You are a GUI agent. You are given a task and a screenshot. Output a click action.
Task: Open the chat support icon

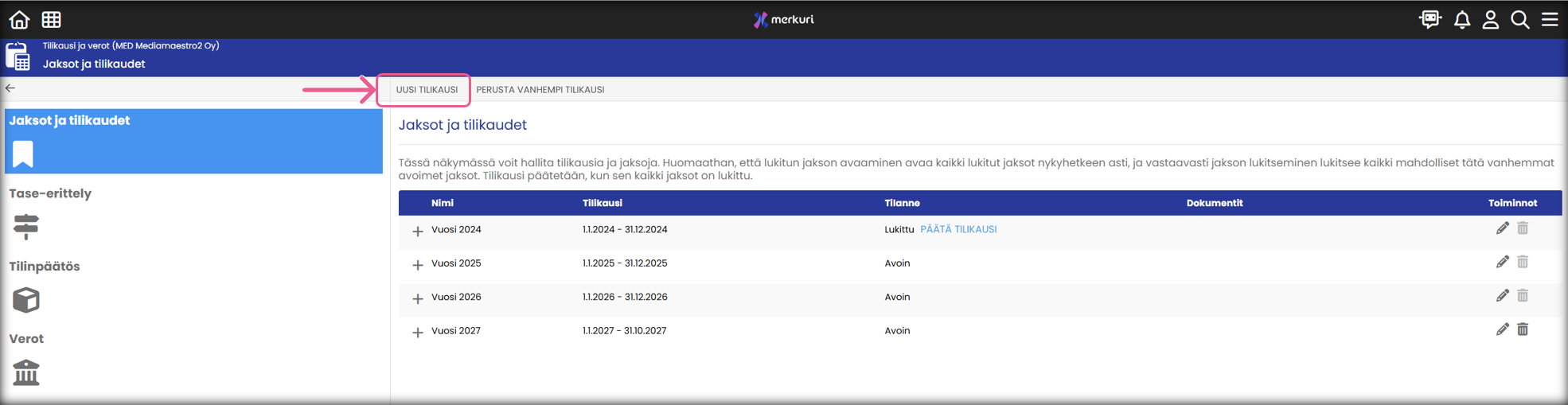click(1430, 19)
